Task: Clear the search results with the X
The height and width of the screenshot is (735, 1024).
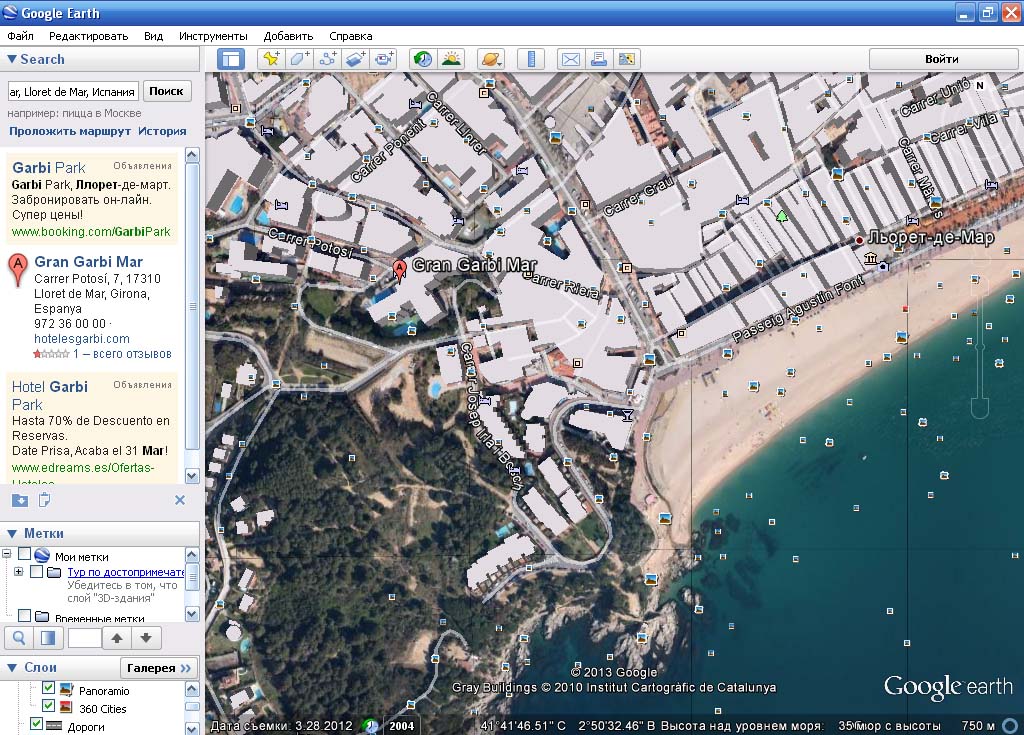Action: click(x=180, y=500)
